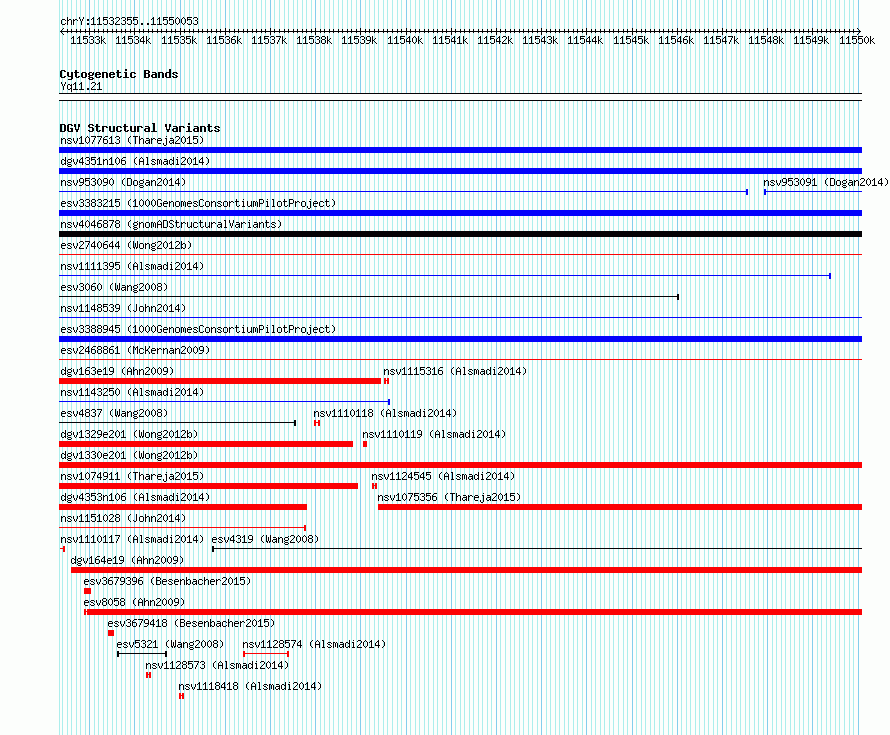Click esv2468861 (McKernan2009) label
The height and width of the screenshot is (735, 890).
click(x=135, y=350)
